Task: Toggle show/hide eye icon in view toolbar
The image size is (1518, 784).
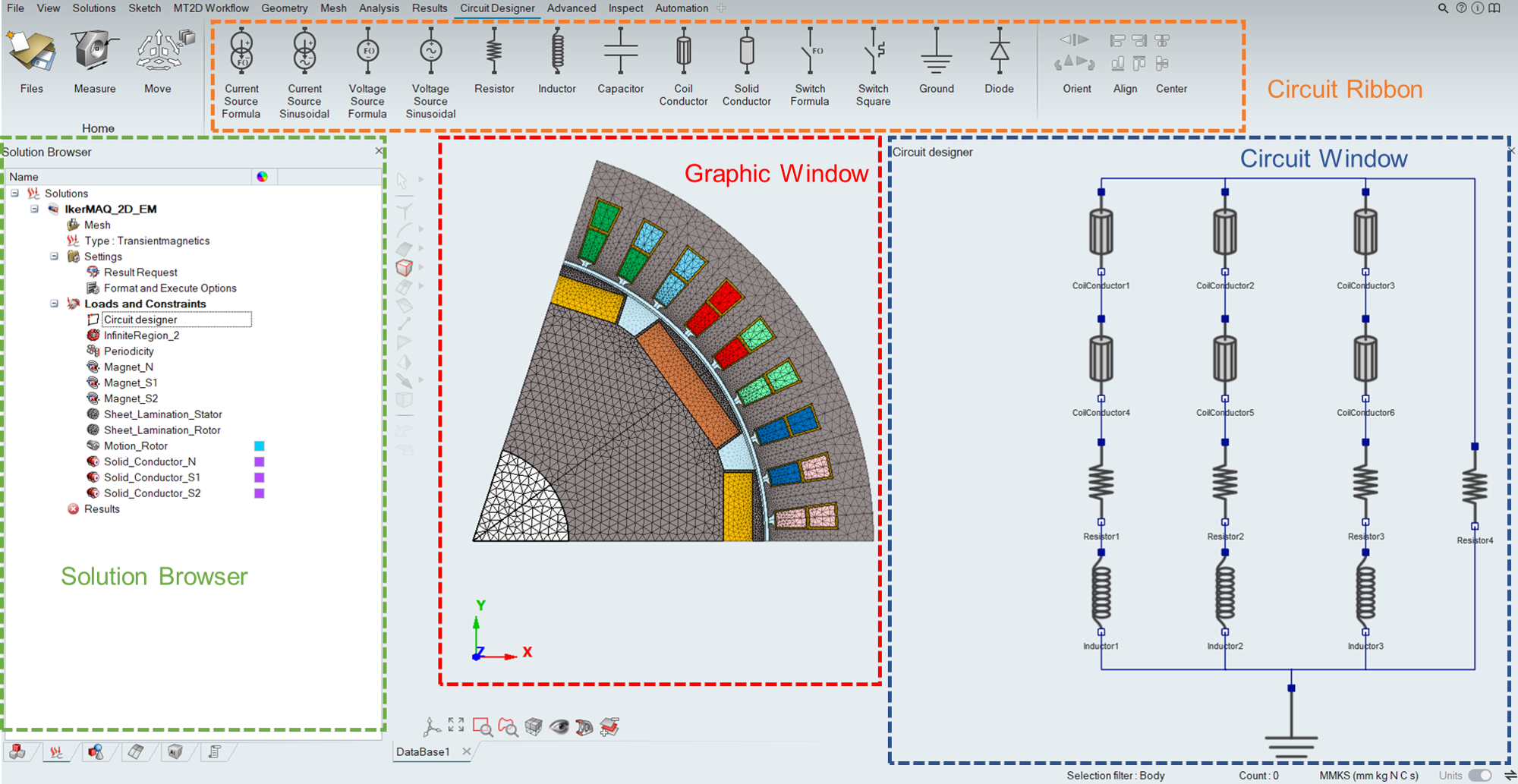Action: pyautogui.click(x=559, y=727)
